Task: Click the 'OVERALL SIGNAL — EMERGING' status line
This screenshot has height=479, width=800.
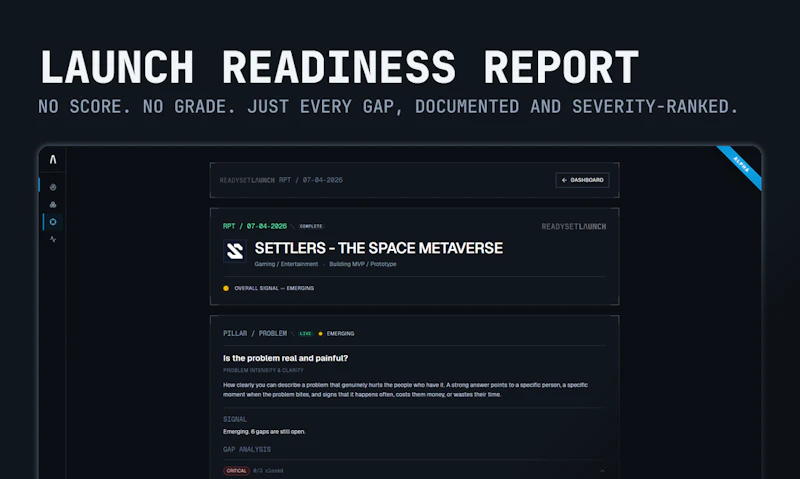Action: (269, 288)
